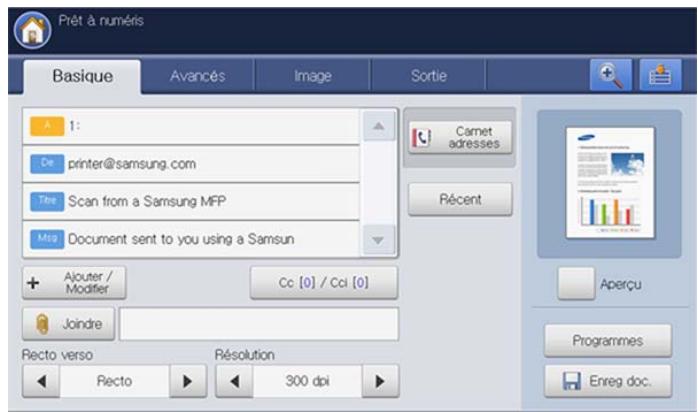Open Carnet adresses address book
Image resolution: width=698 pixels, height=412 pixels.
[460, 137]
